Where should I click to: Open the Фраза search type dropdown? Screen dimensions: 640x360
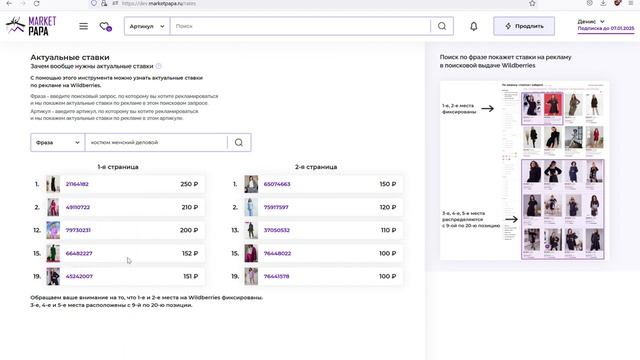pyautogui.click(x=58, y=142)
